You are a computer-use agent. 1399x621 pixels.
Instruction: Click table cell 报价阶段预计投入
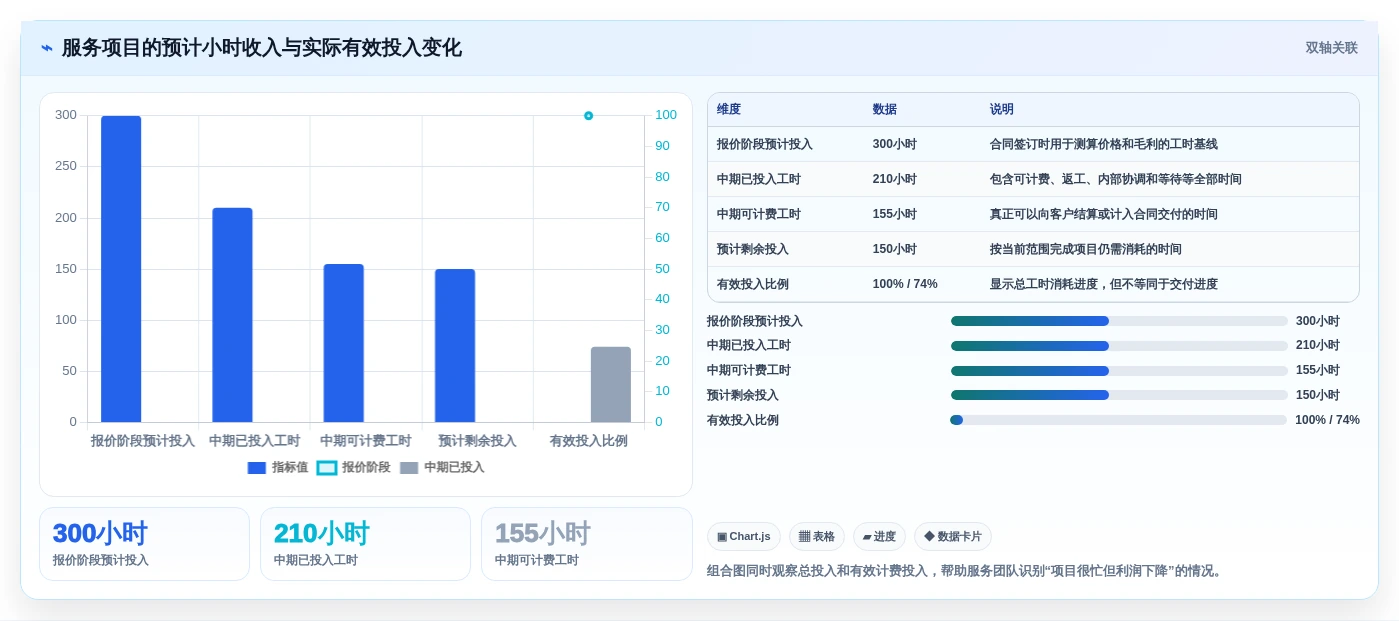[765, 145]
